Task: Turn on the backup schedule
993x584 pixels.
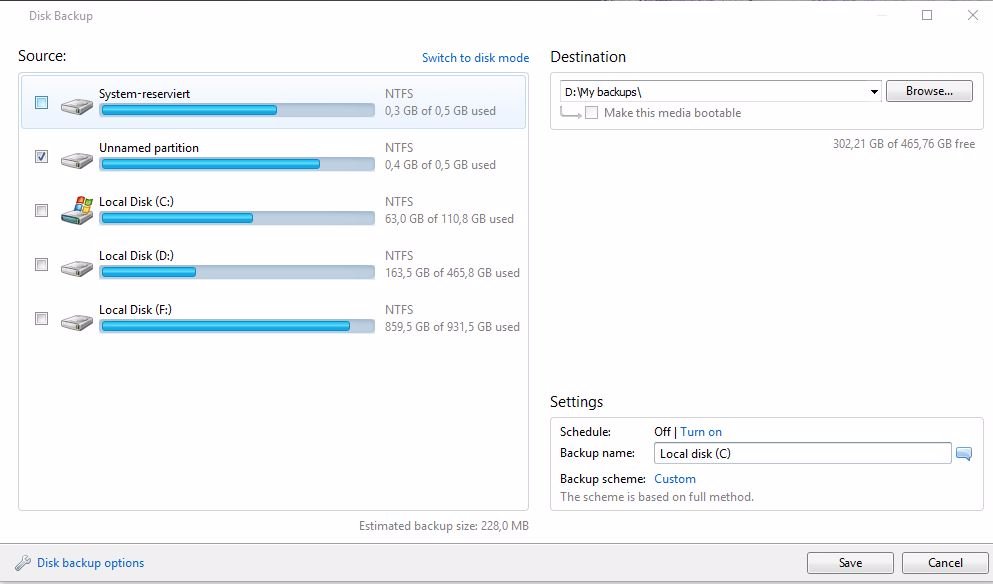Action: (701, 432)
